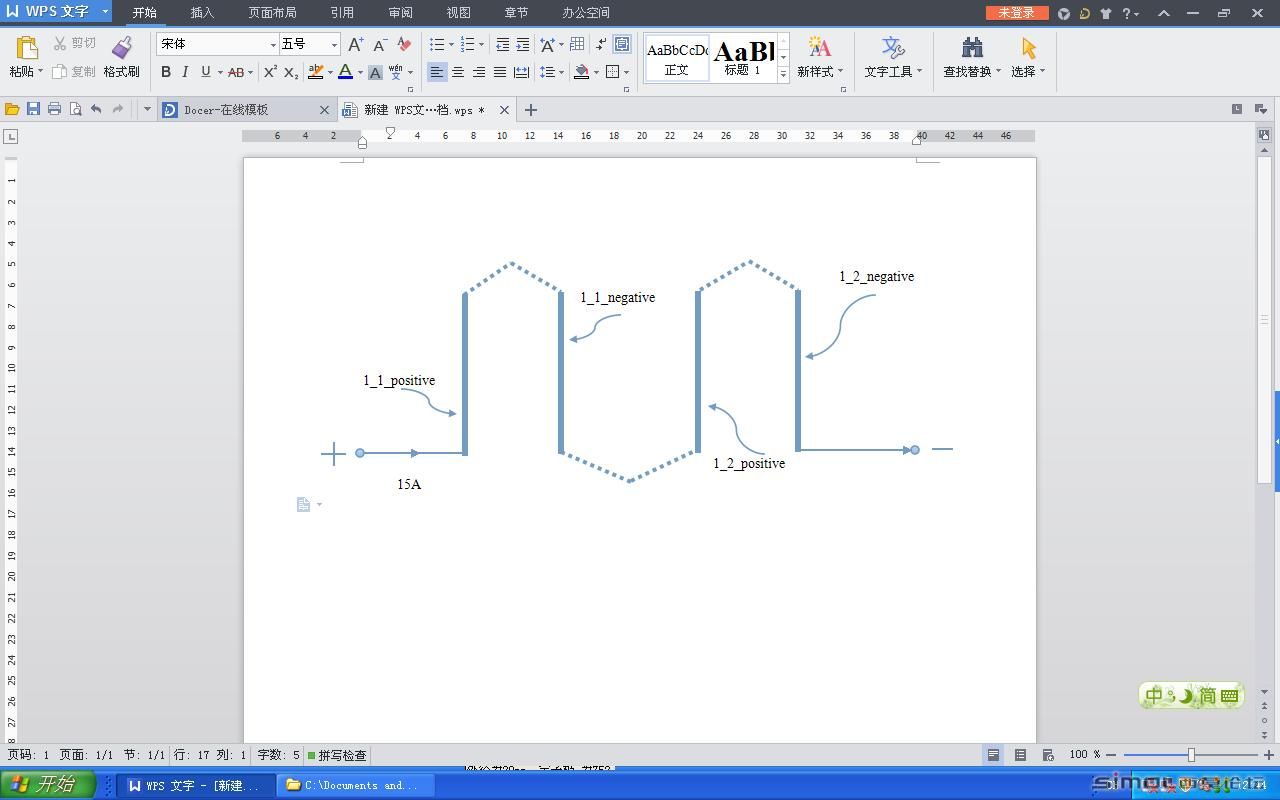Image resolution: width=1280 pixels, height=800 pixels.
Task: Apply the text highlight color
Action: [316, 72]
